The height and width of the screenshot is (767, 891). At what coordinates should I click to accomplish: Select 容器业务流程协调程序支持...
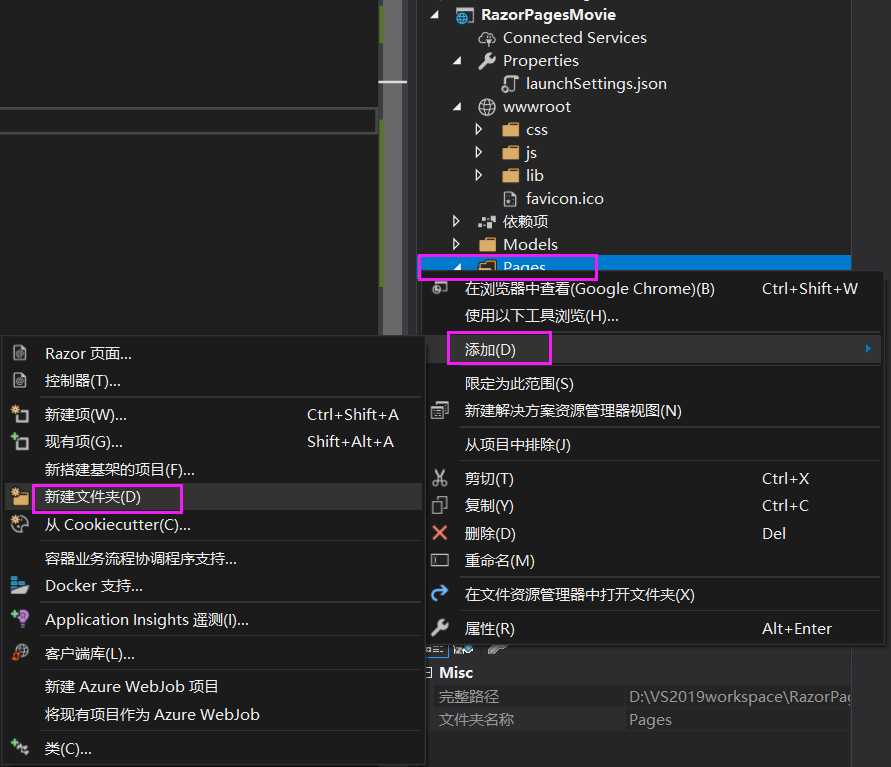[213, 558]
